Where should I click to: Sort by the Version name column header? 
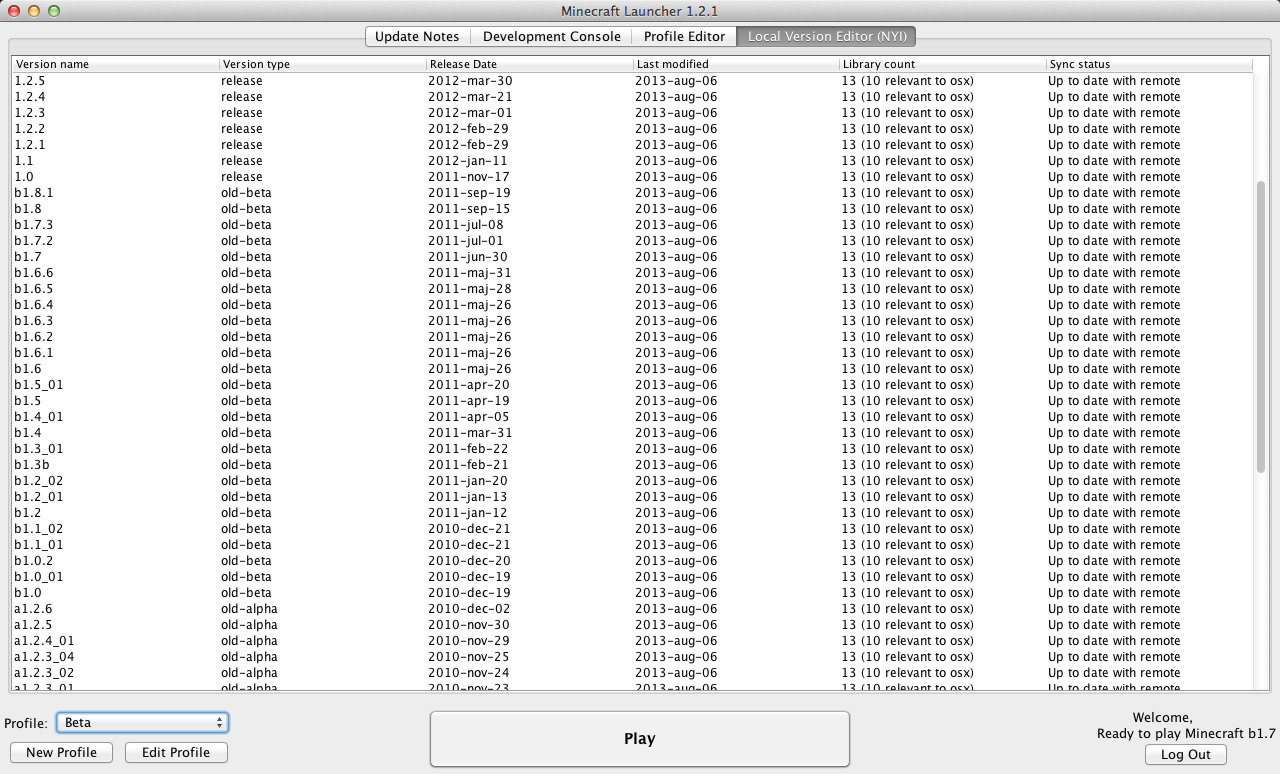tap(116, 64)
